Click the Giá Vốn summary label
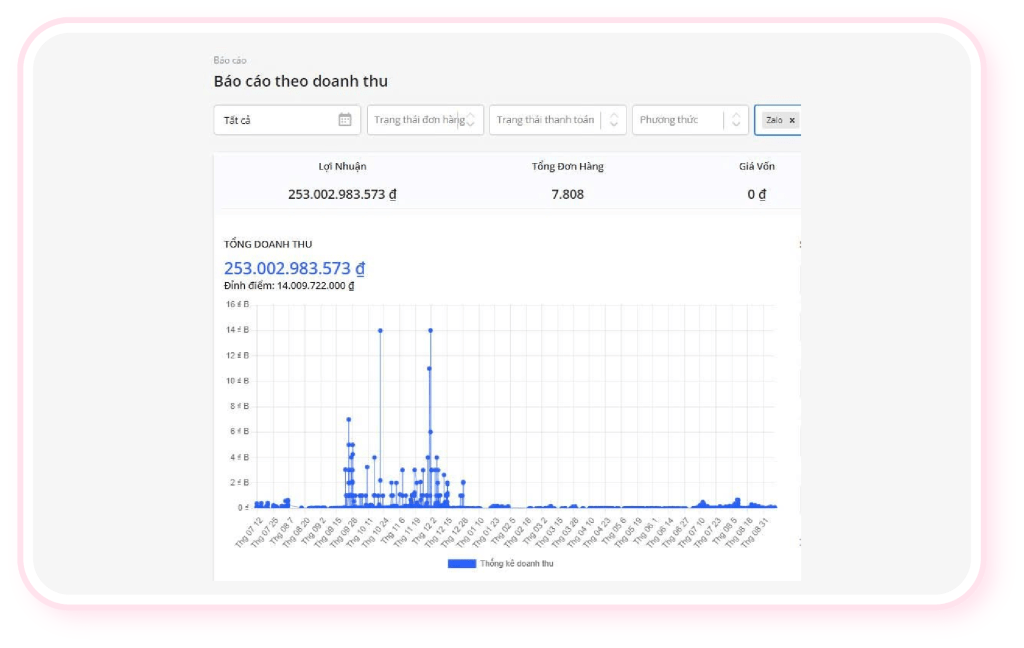Viewport: 1024px width, 648px height. tap(756, 166)
